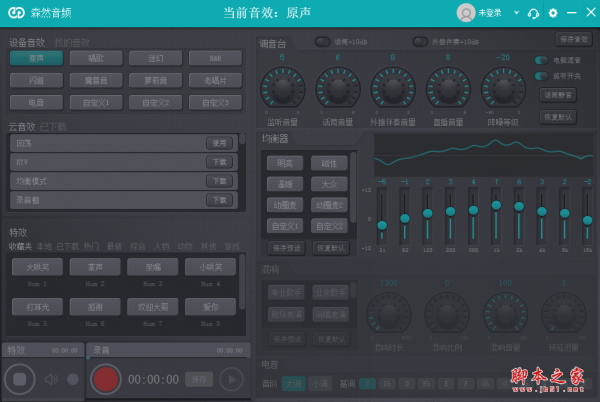Toggle the 话筒+10db switch
The image size is (600, 402).
point(323,42)
